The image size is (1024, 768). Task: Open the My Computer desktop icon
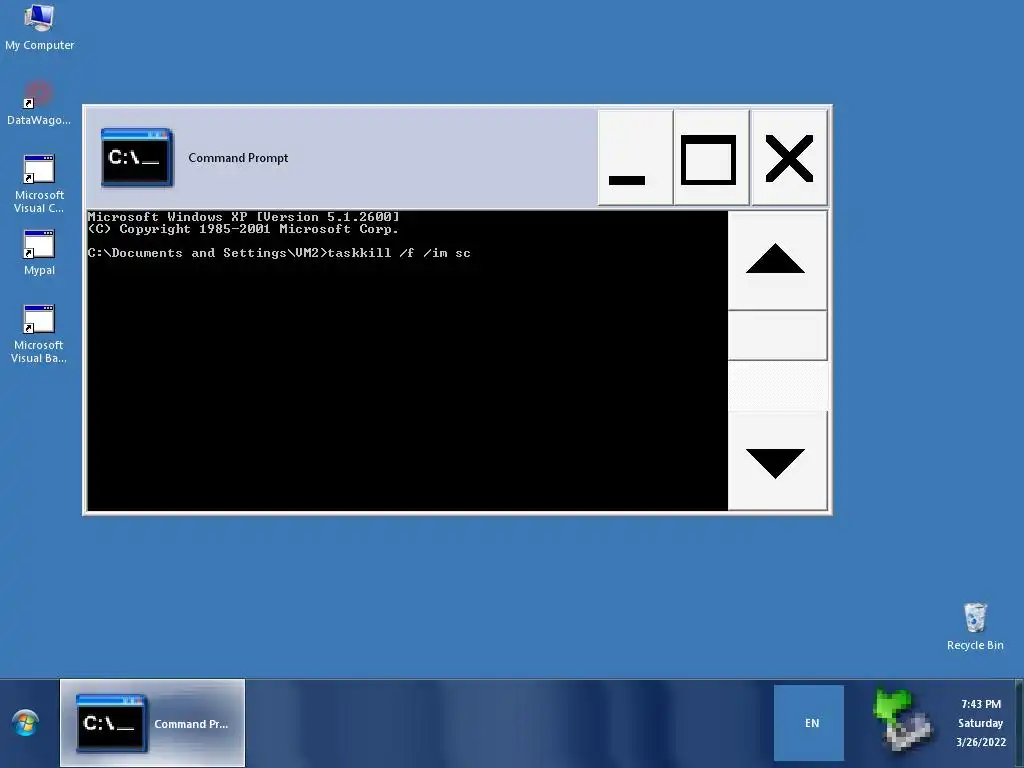click(x=39, y=27)
